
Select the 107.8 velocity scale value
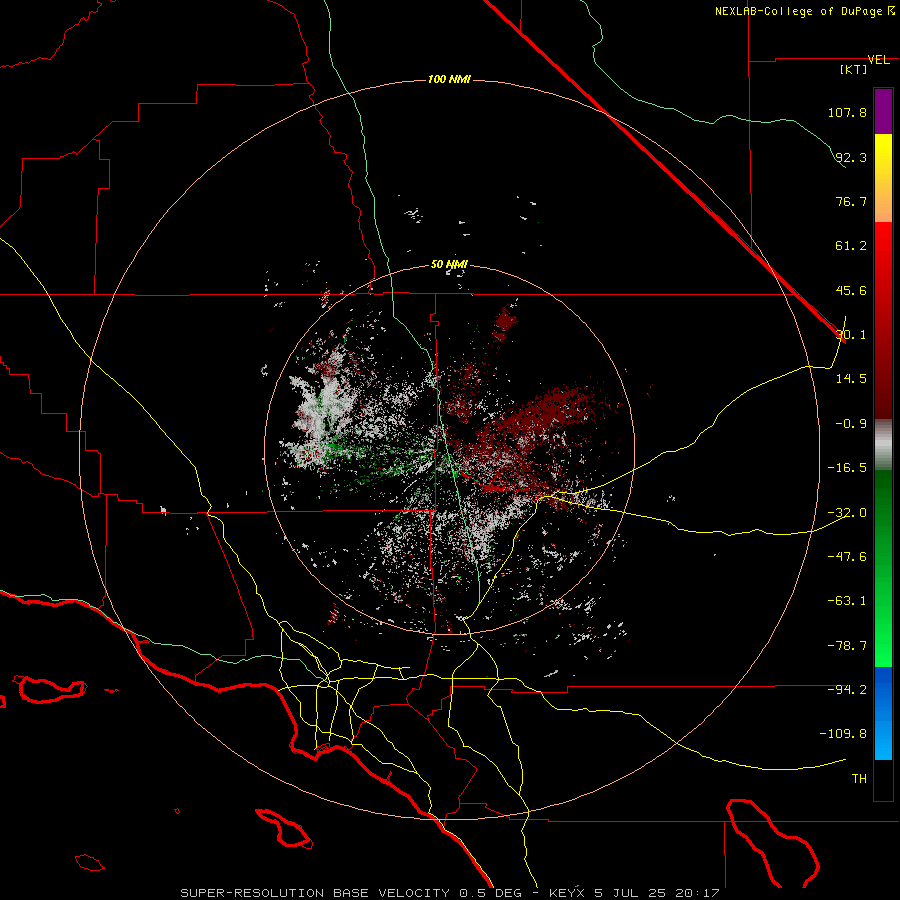tap(847, 112)
